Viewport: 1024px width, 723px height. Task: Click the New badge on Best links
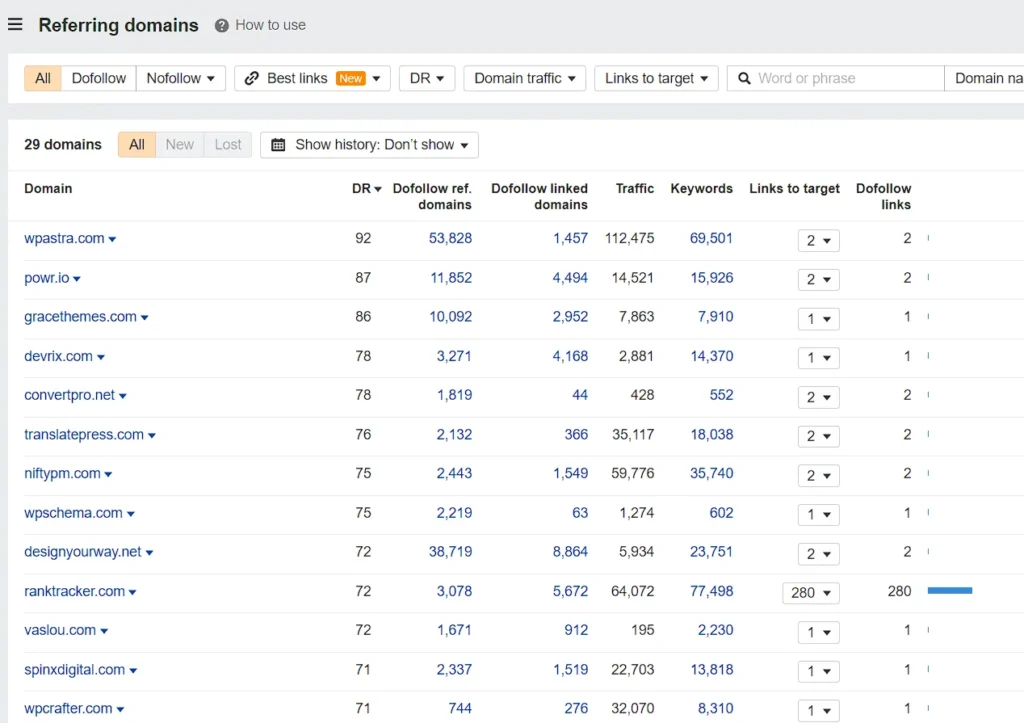pos(351,78)
